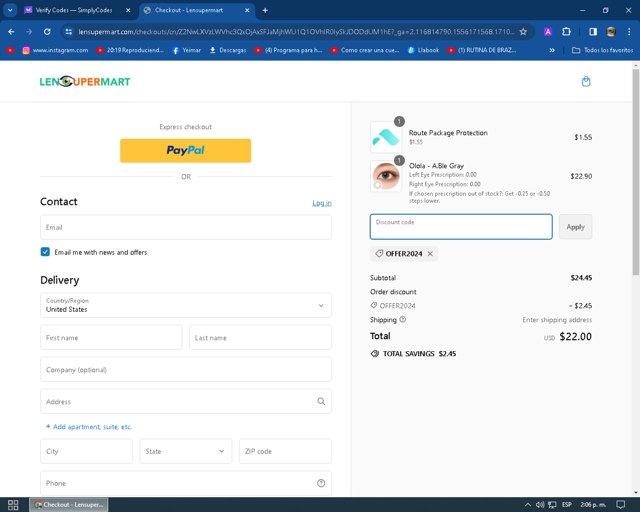Click the Address input field
The width and height of the screenshot is (640, 512).
(186, 401)
